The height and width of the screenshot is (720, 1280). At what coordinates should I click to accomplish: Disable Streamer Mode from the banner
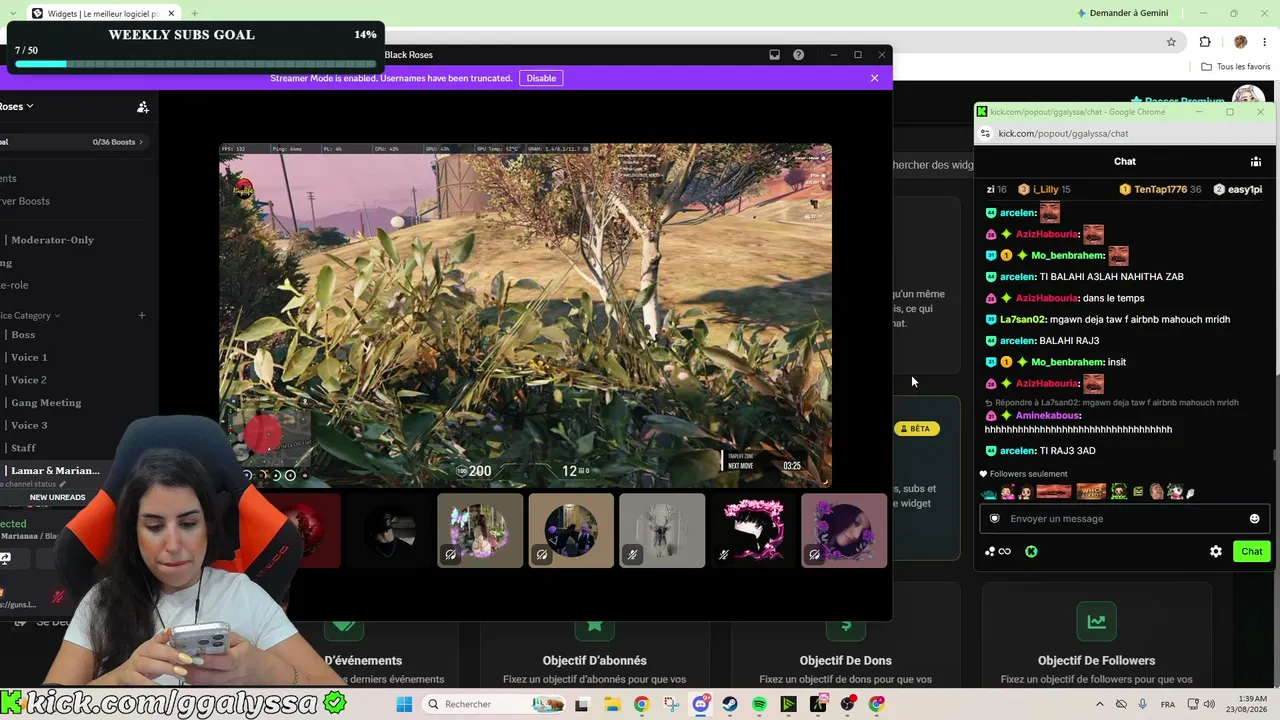[x=541, y=78]
